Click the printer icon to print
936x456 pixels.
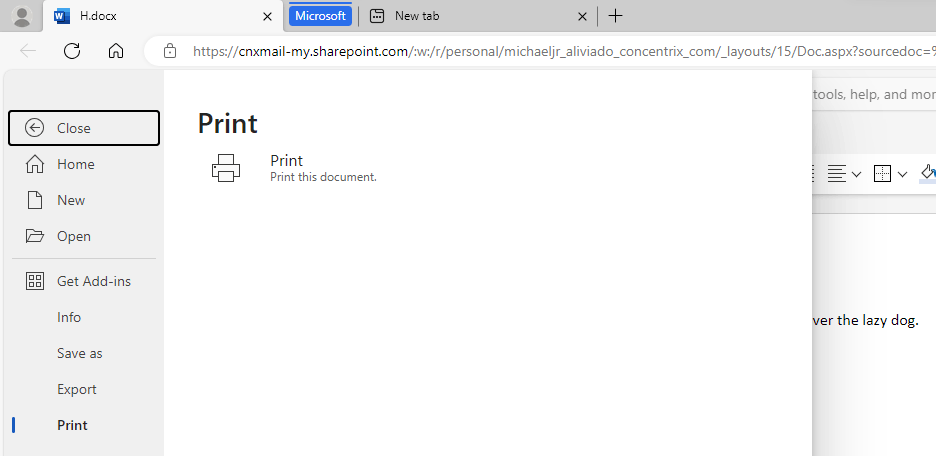[226, 168]
